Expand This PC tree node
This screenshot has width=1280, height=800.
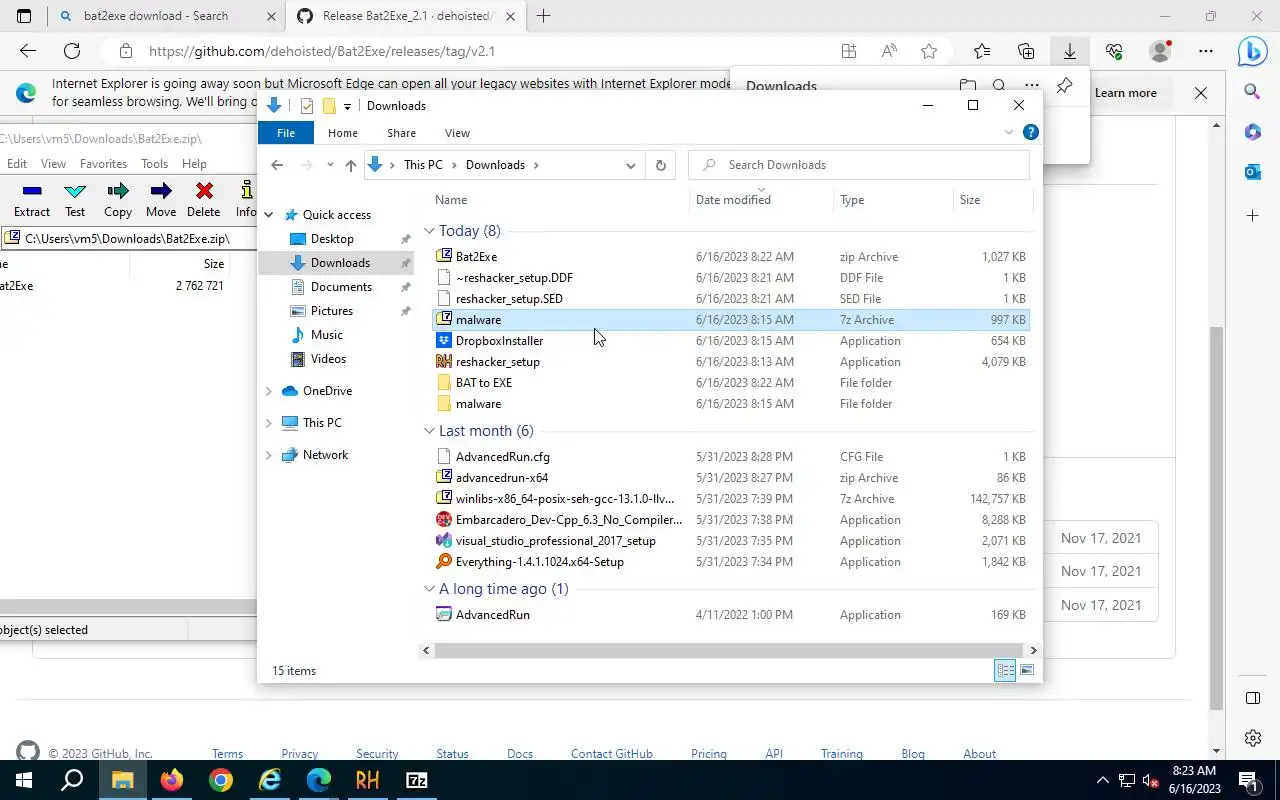coord(269,423)
